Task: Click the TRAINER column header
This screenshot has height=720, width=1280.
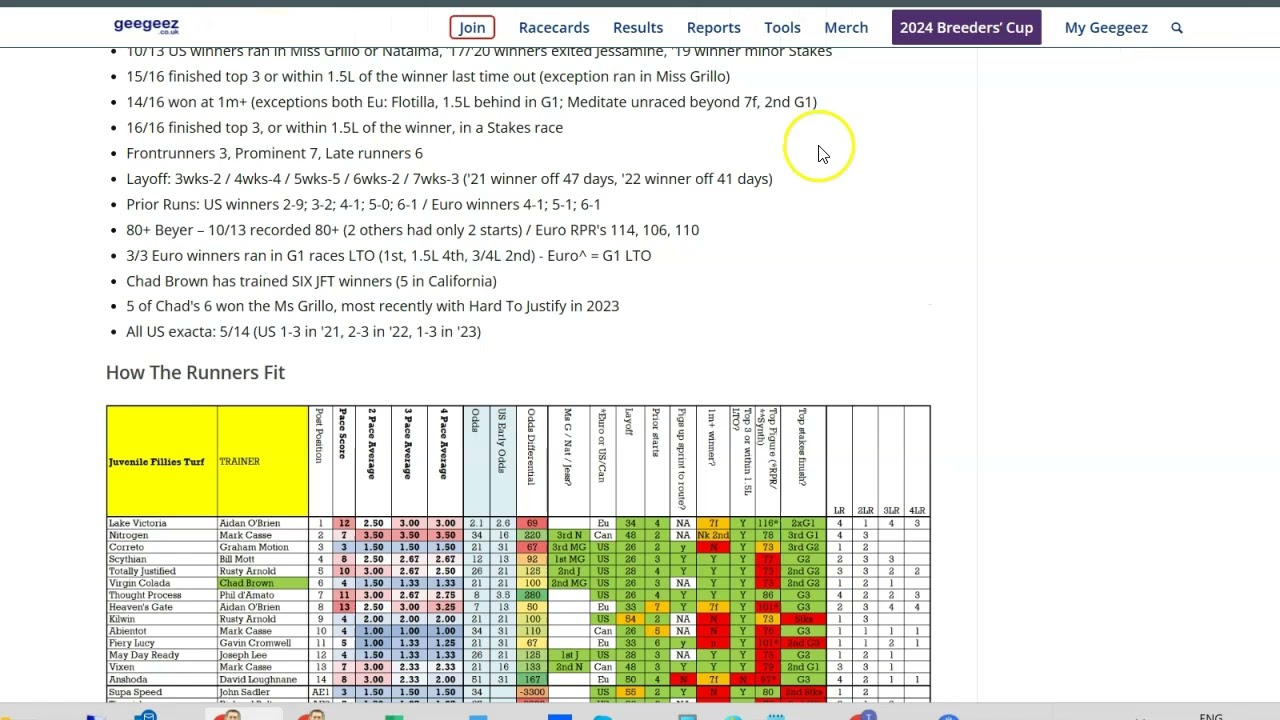Action: point(240,461)
